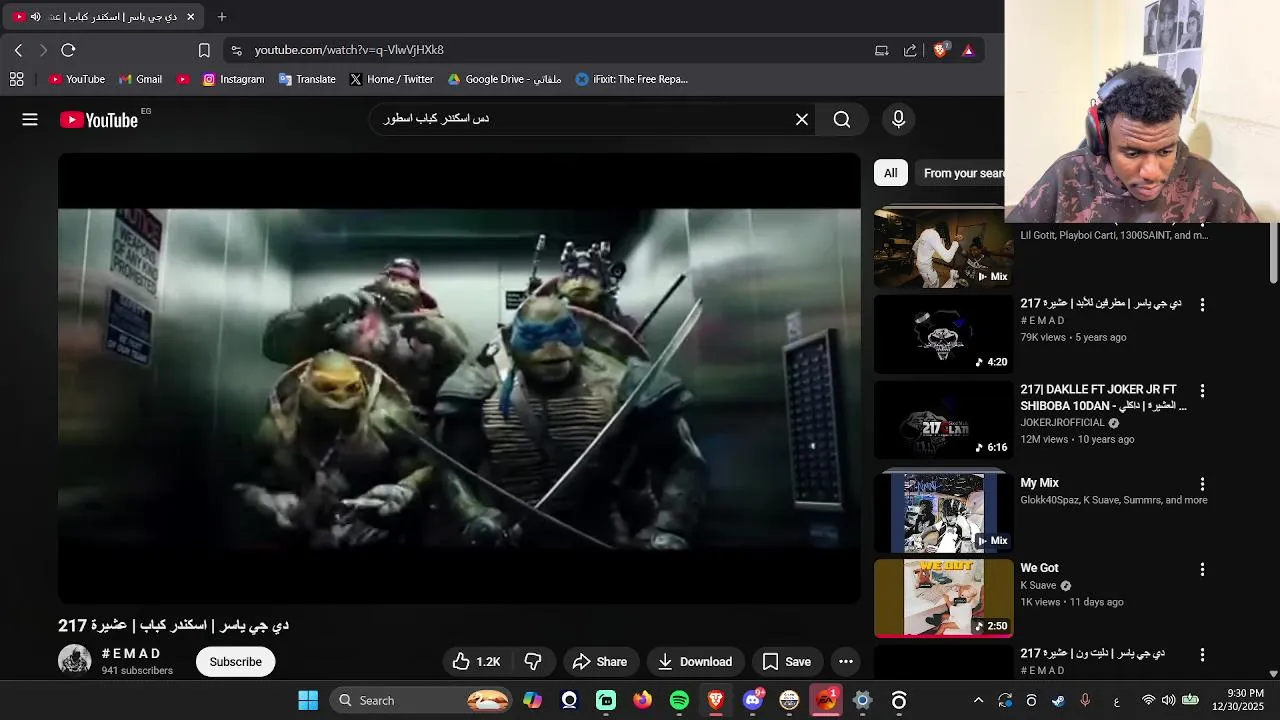Open Discord from the taskbar
This screenshot has width=1280, height=720.
753,701
